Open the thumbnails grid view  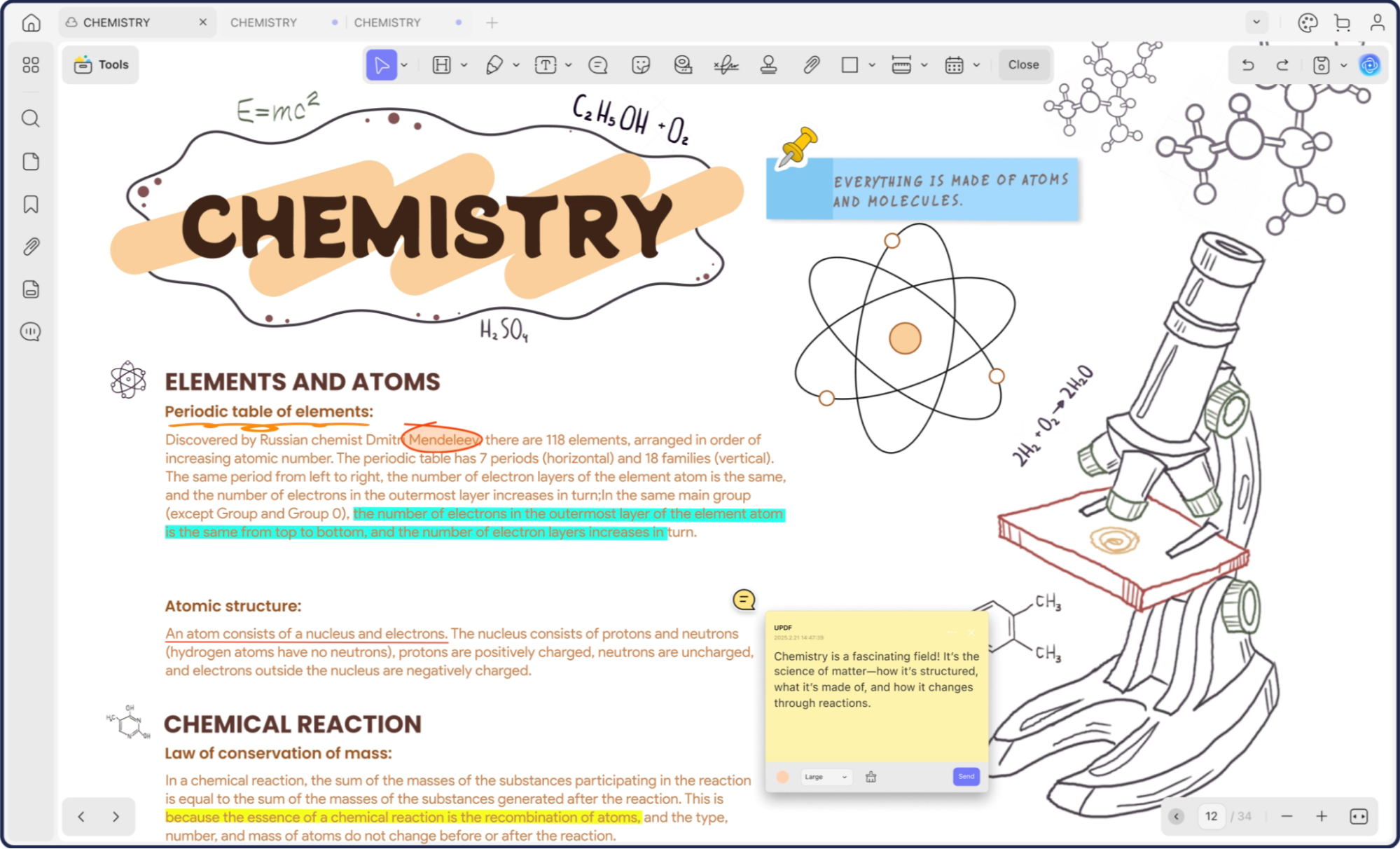31,65
